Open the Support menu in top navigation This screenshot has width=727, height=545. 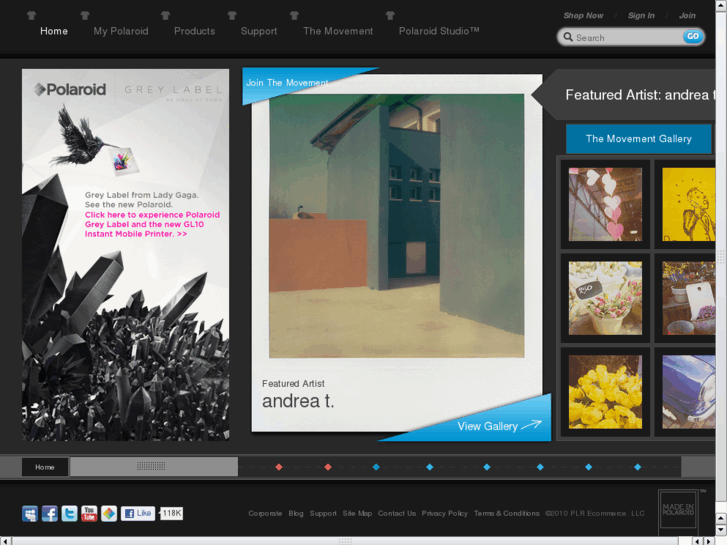[x=259, y=31]
